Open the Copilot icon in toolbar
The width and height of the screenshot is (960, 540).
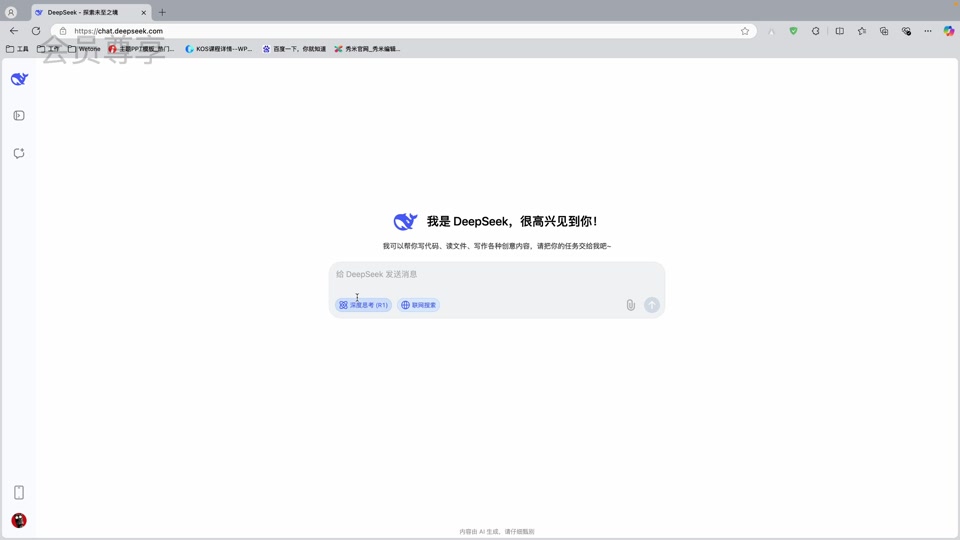[x=949, y=31]
